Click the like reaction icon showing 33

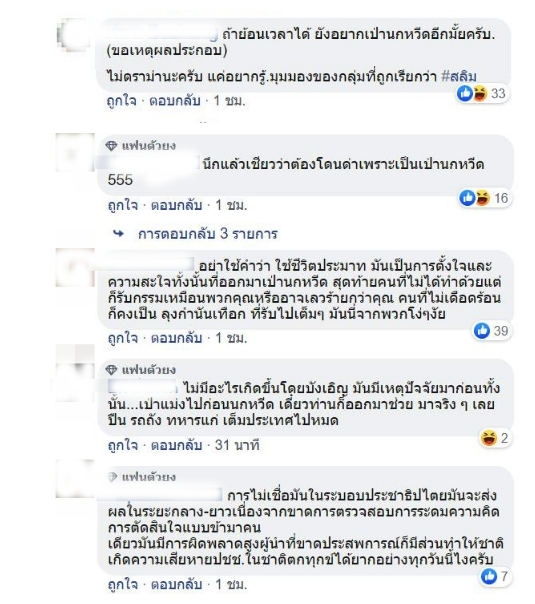pos(465,93)
